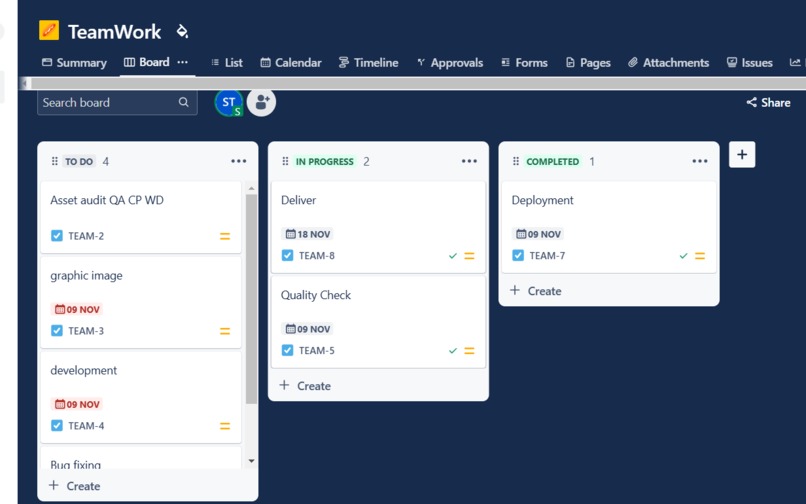Viewport: 806px width, 504px height.
Task: Open the Calendar tab
Action: click(290, 63)
